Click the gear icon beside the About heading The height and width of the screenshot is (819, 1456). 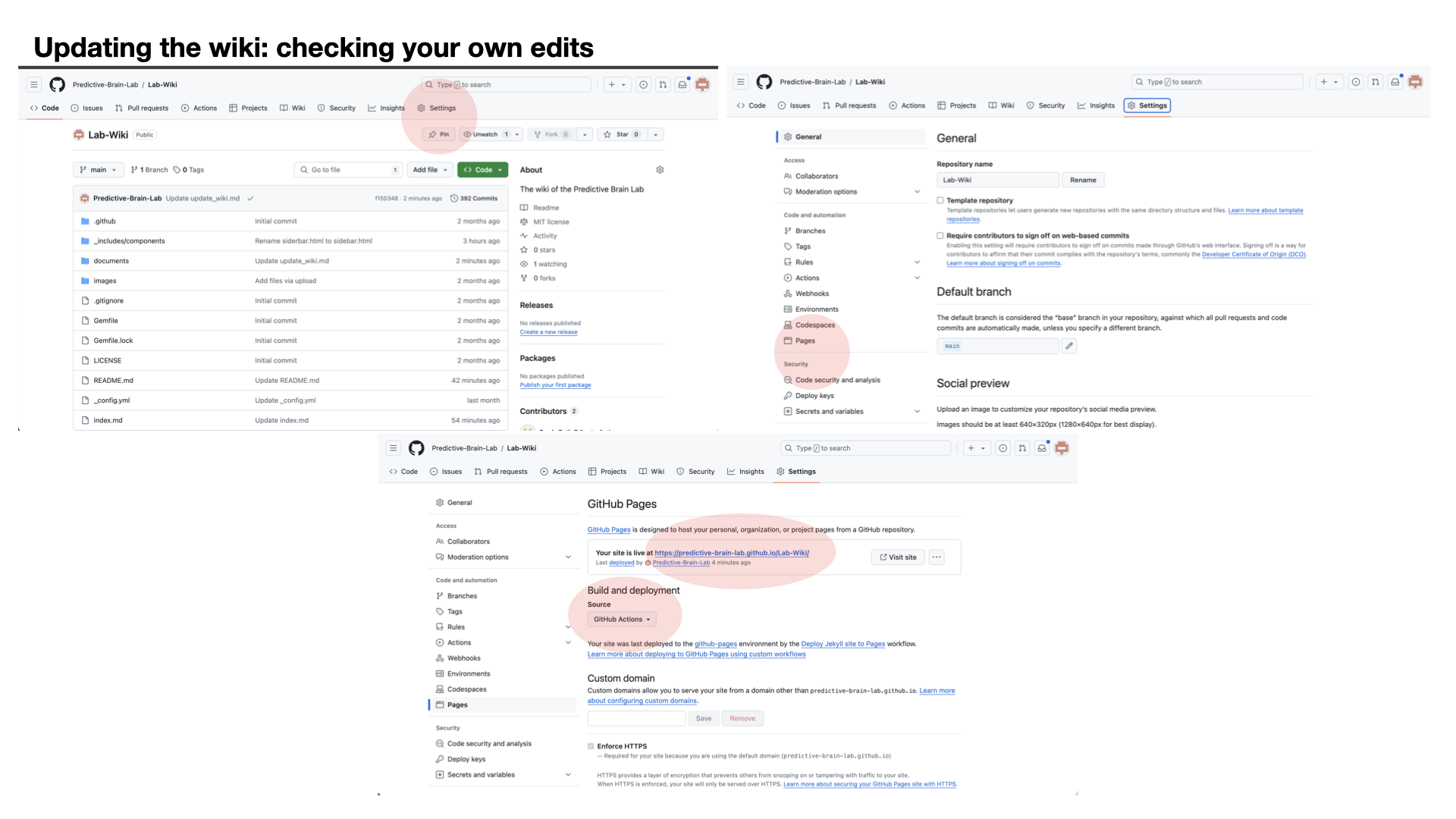[660, 170]
